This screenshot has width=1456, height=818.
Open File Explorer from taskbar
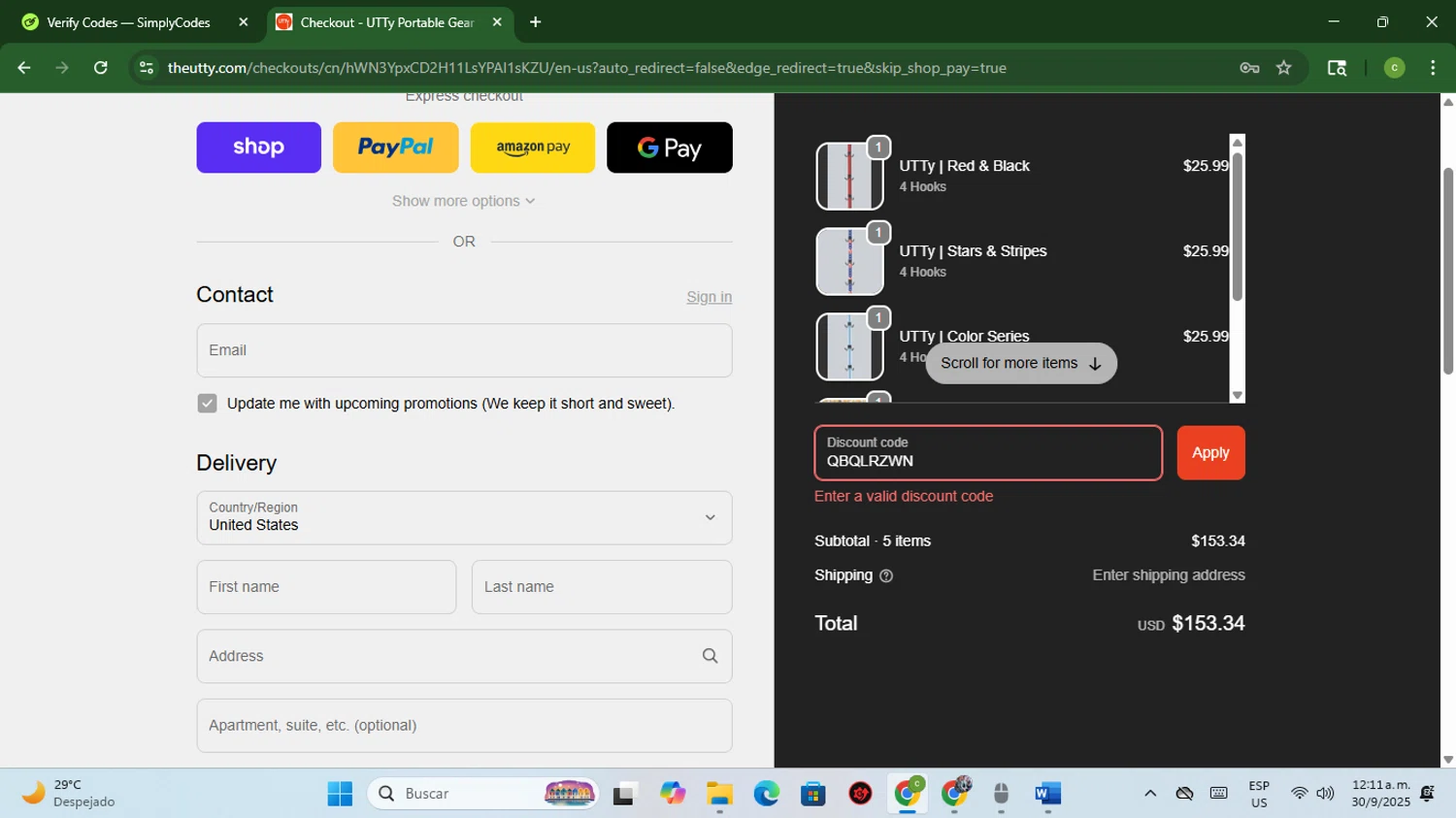[x=719, y=794]
